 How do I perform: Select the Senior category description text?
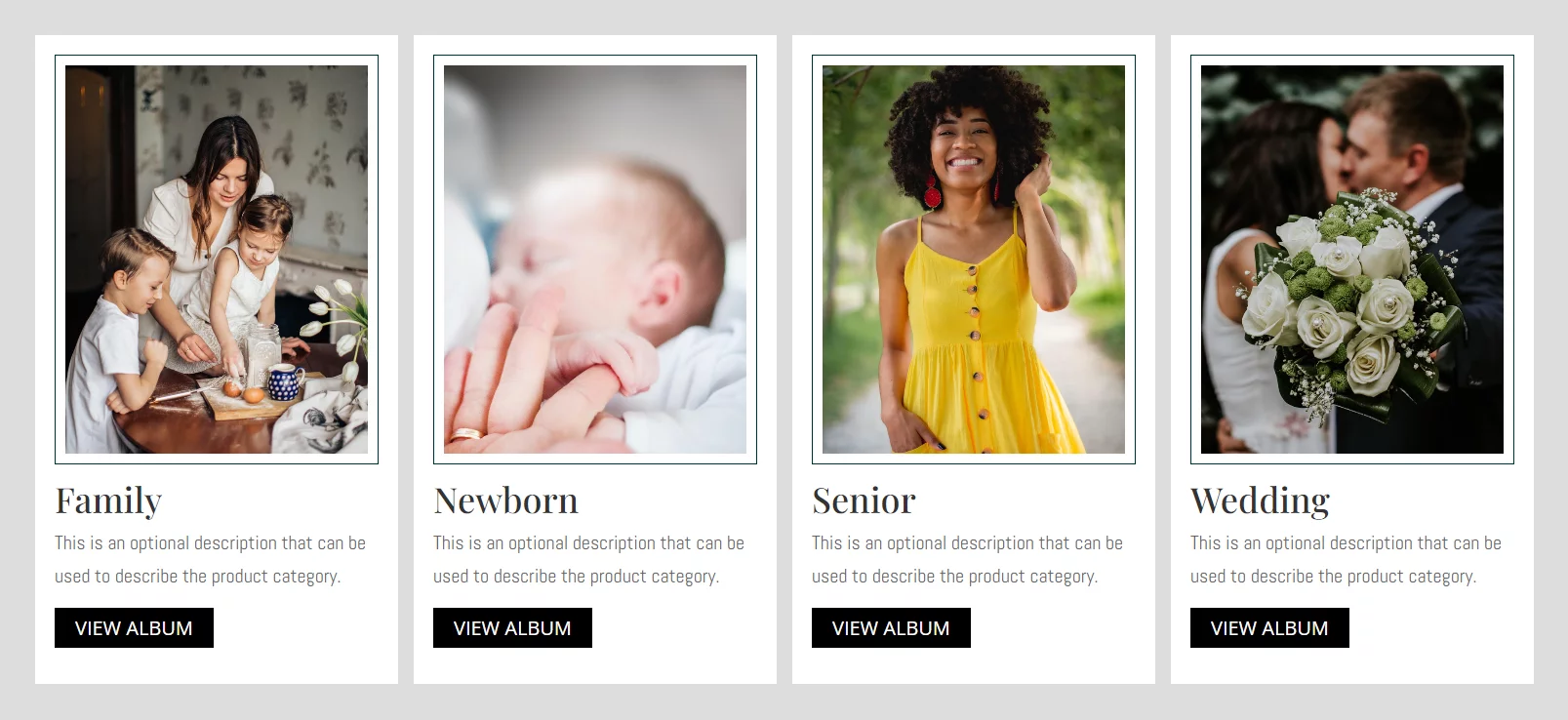click(967, 560)
